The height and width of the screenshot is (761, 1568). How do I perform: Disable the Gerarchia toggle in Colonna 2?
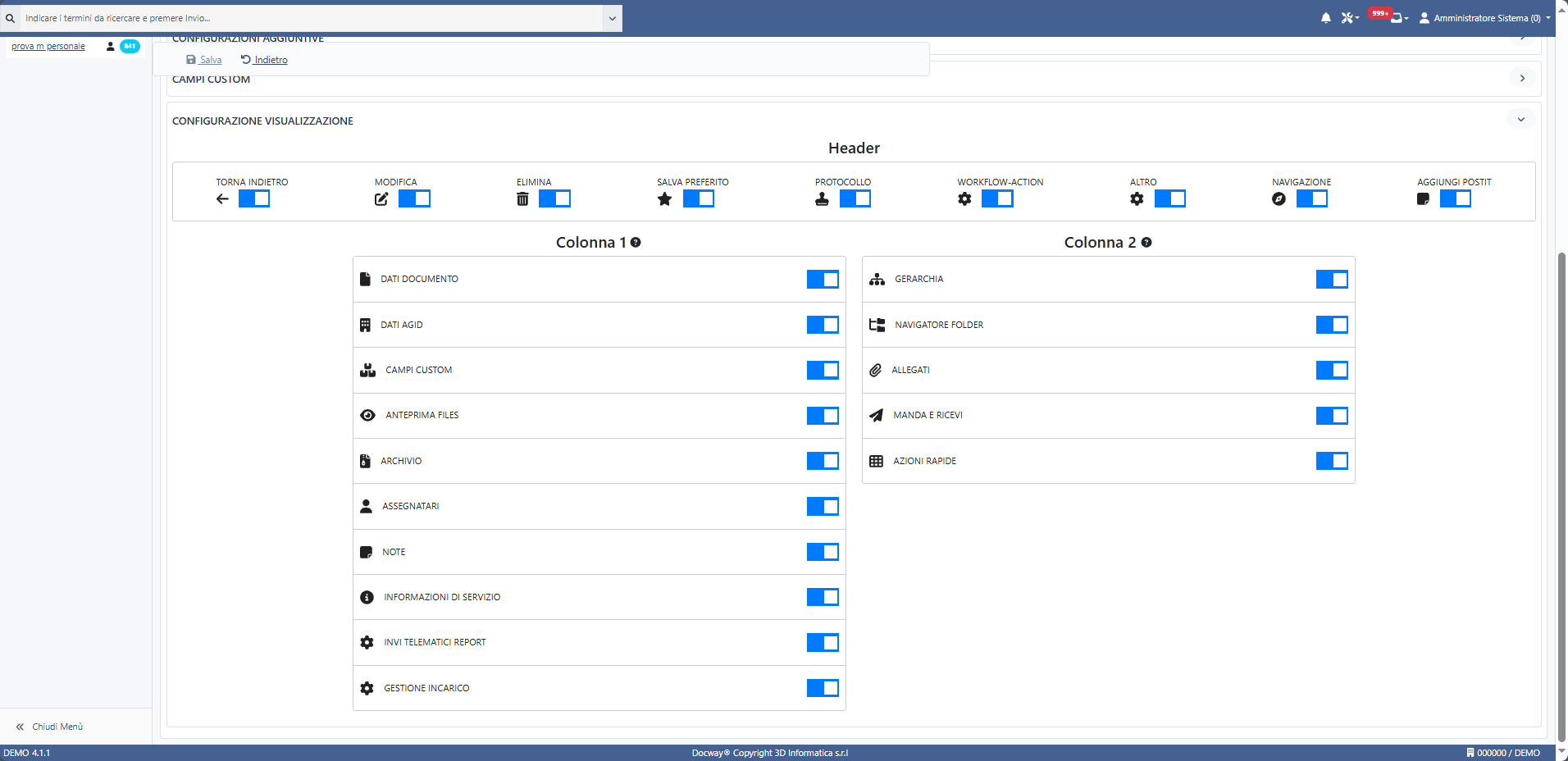click(1332, 279)
